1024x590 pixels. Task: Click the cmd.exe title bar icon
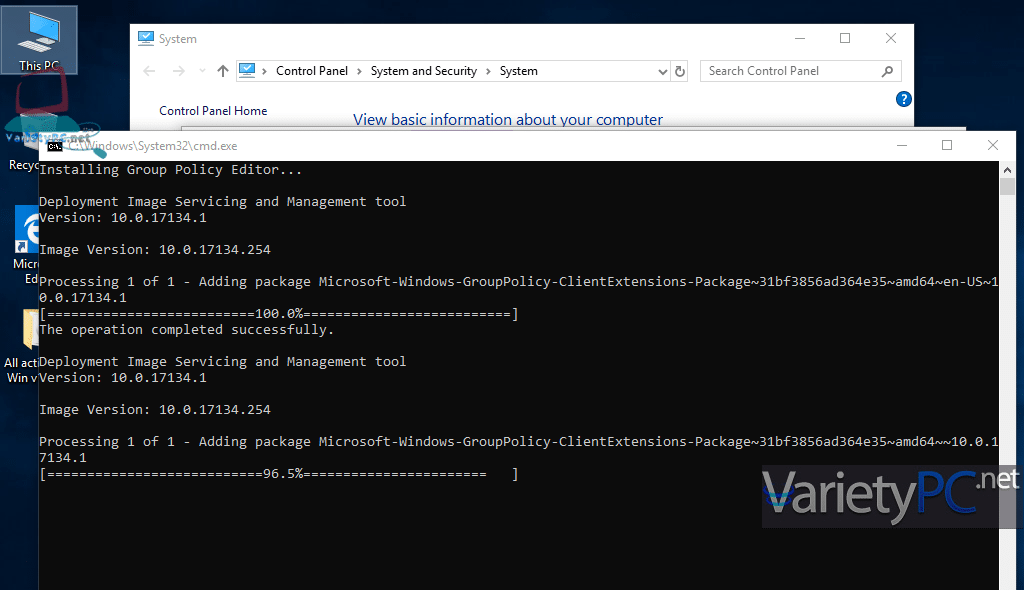(x=55, y=146)
